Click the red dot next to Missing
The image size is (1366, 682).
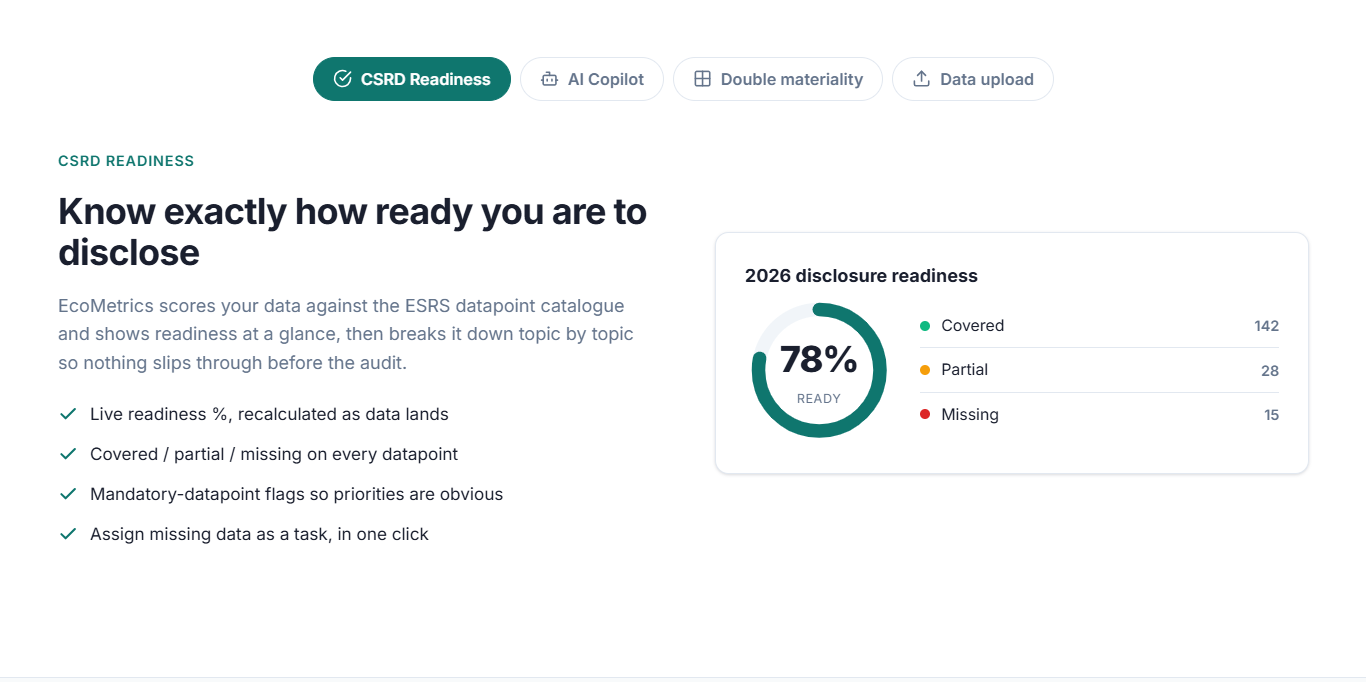coord(925,415)
